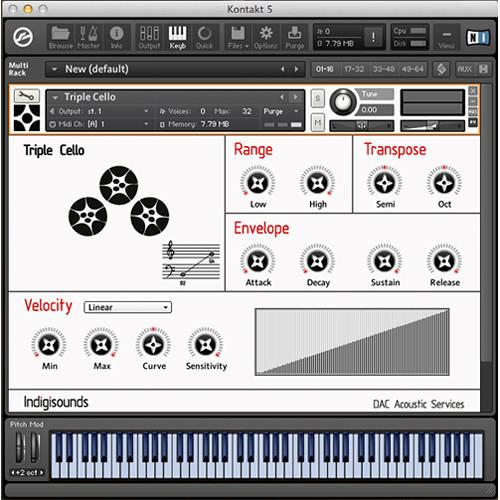Select the next instrument arrow in header

[x=295, y=97]
